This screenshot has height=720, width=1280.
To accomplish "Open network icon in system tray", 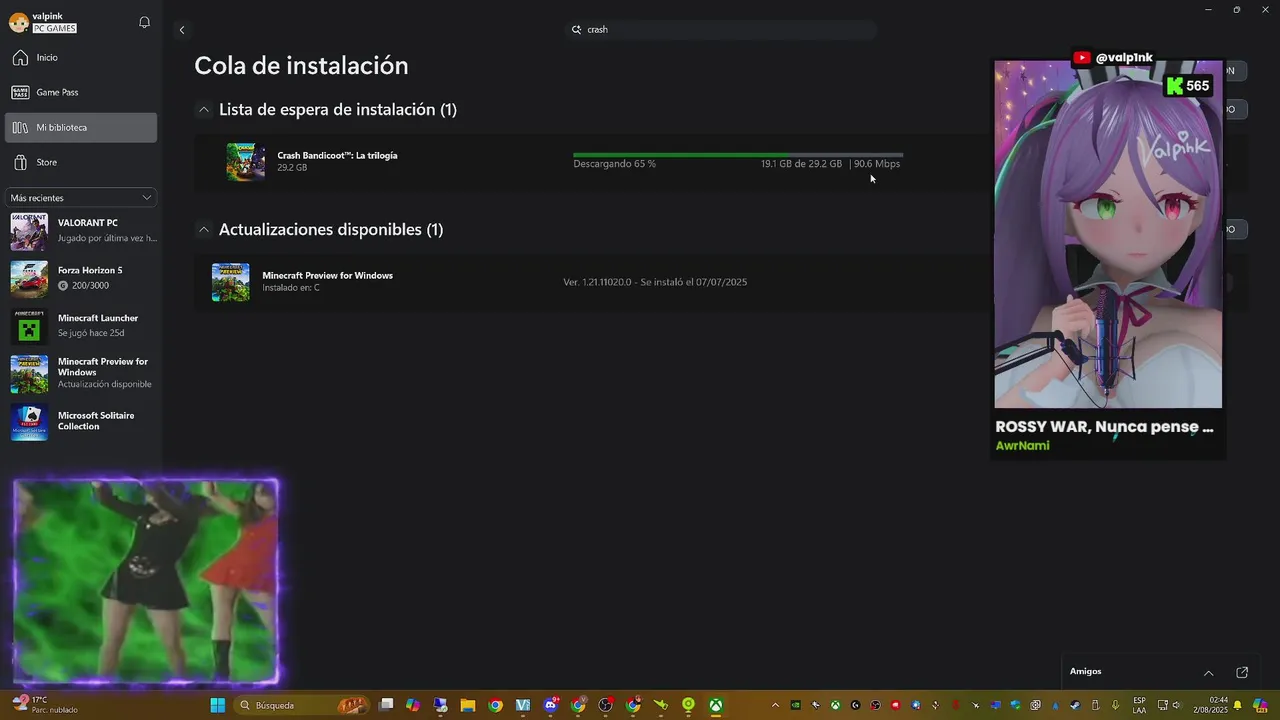I will 1162,705.
